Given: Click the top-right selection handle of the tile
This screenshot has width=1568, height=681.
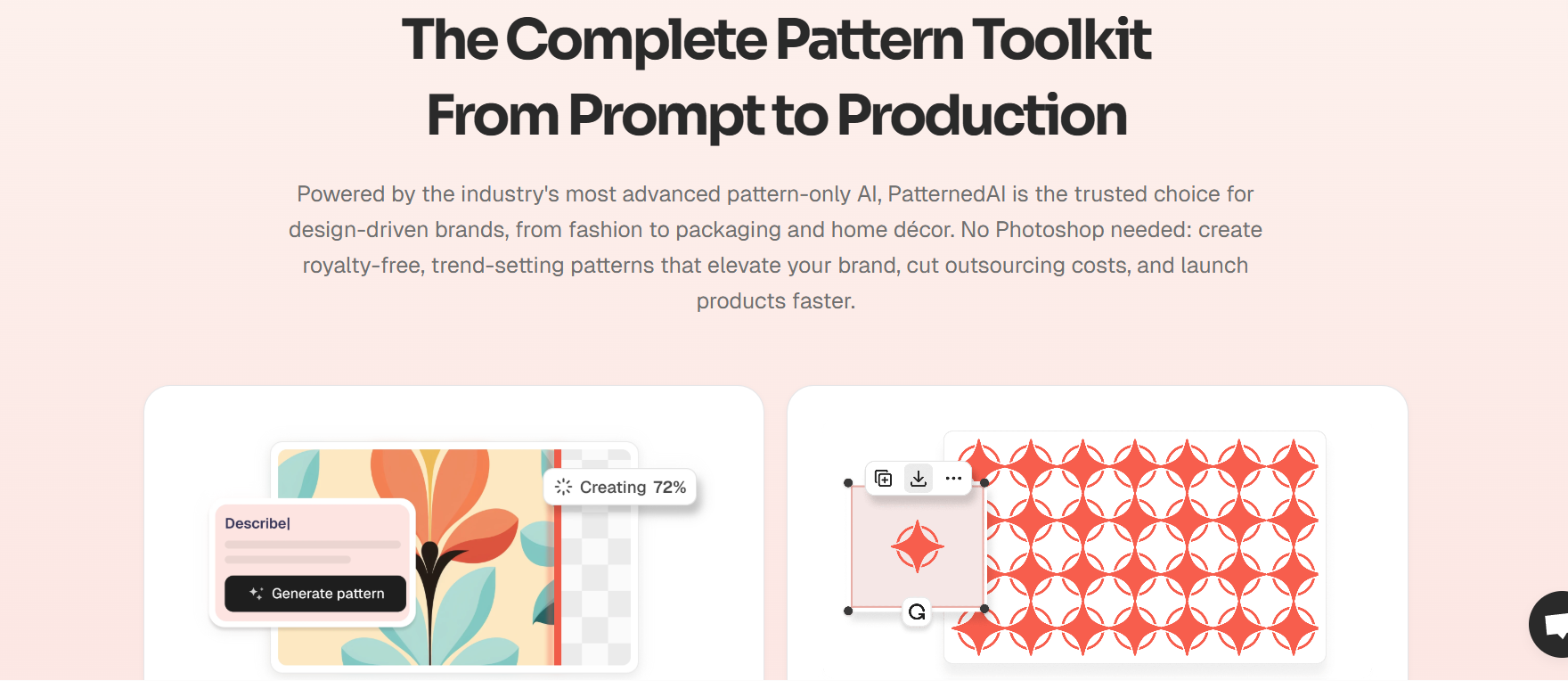Looking at the screenshot, I should pos(984,483).
